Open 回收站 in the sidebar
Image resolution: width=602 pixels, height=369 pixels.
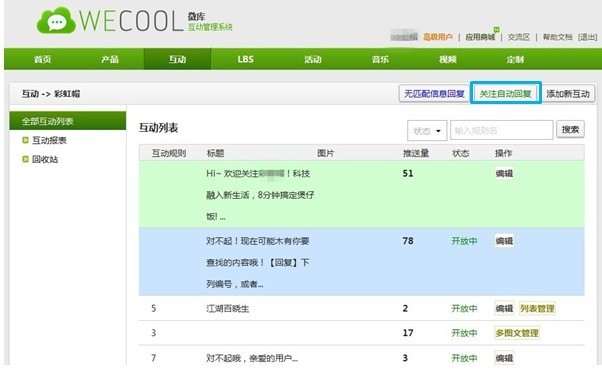45,159
